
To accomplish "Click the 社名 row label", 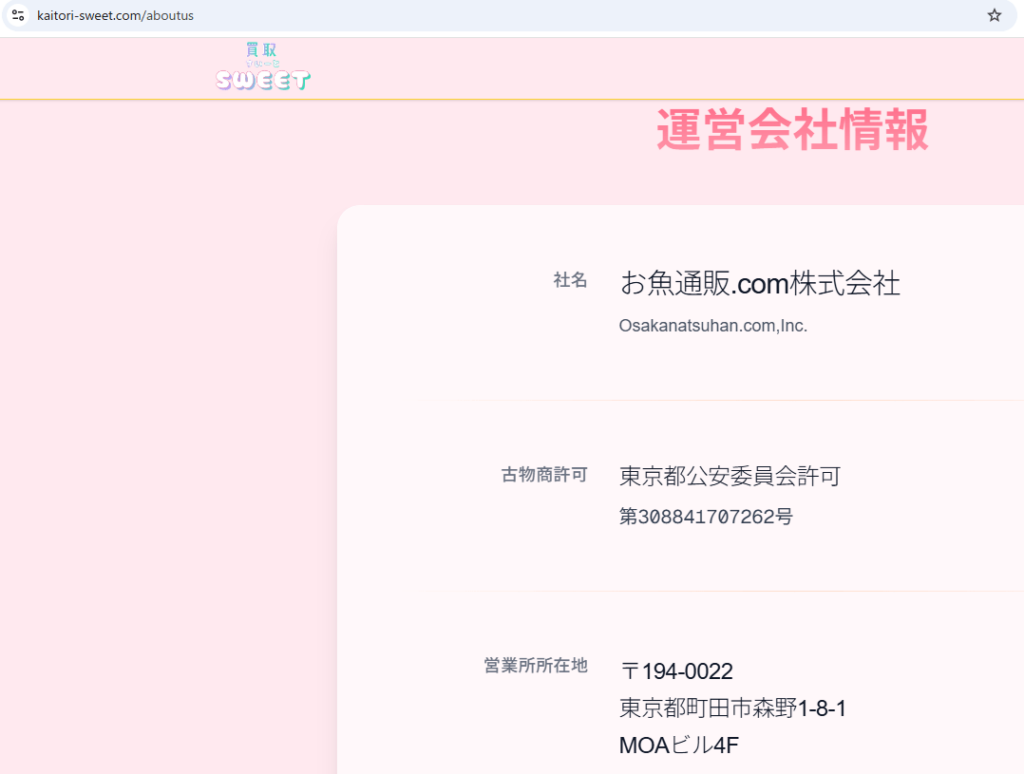I will (570, 280).
